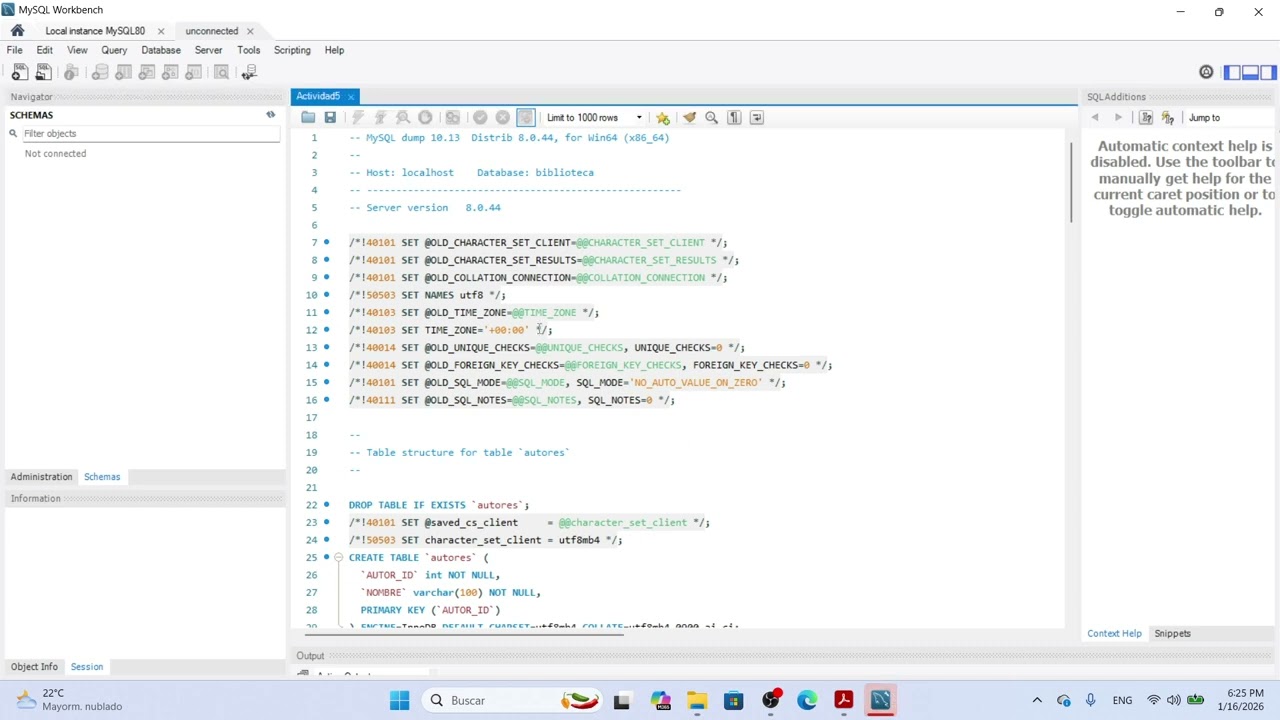Search table data for text
The width and height of the screenshot is (1280, 720).
click(221, 72)
